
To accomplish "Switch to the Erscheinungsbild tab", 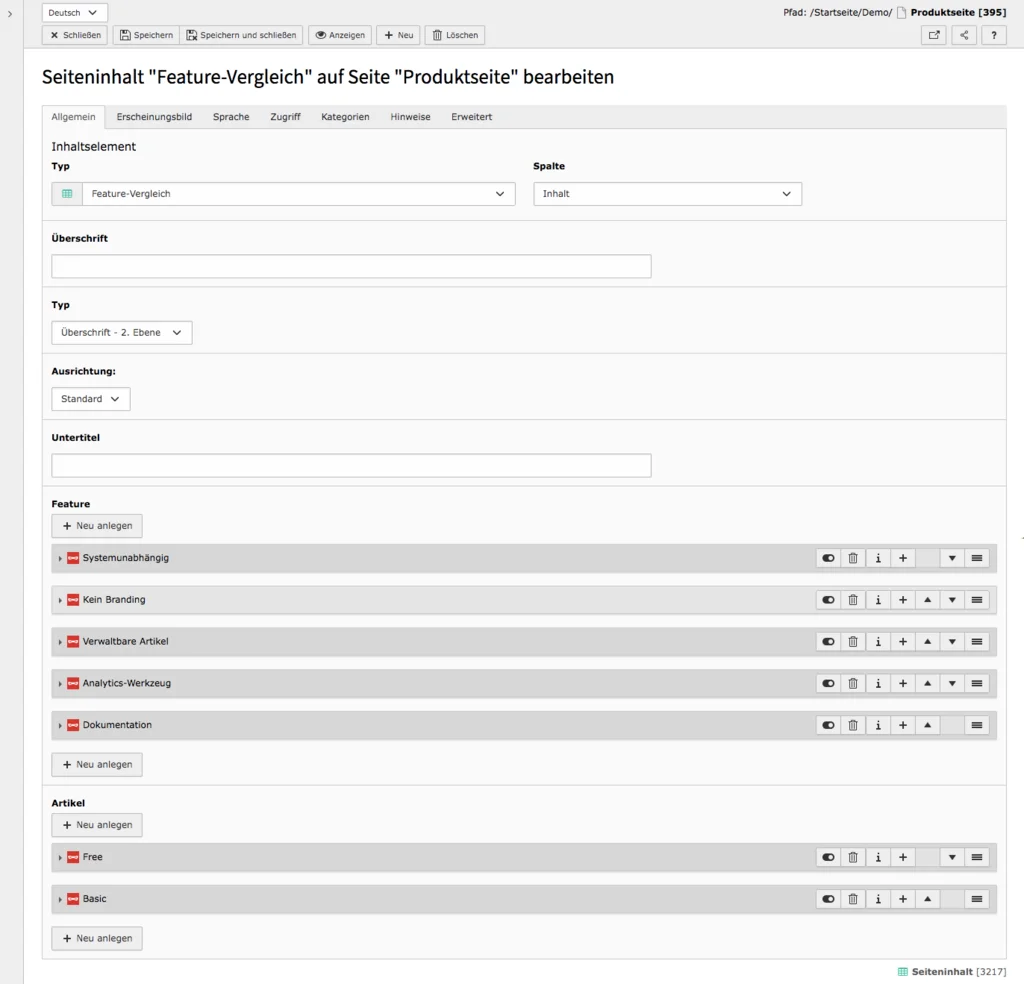I will click(x=154, y=117).
